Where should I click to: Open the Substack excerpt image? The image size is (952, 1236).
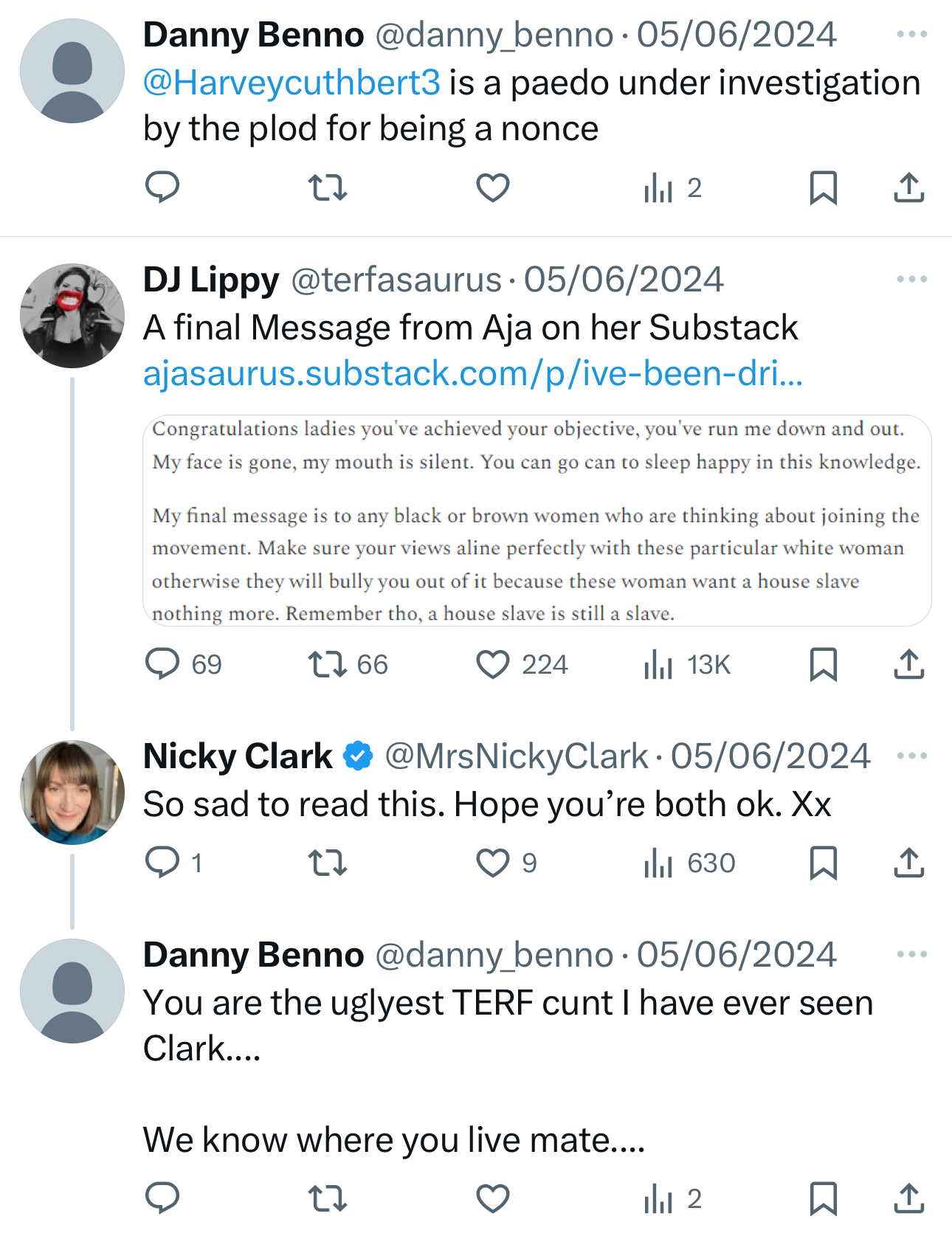pyautogui.click(x=537, y=521)
